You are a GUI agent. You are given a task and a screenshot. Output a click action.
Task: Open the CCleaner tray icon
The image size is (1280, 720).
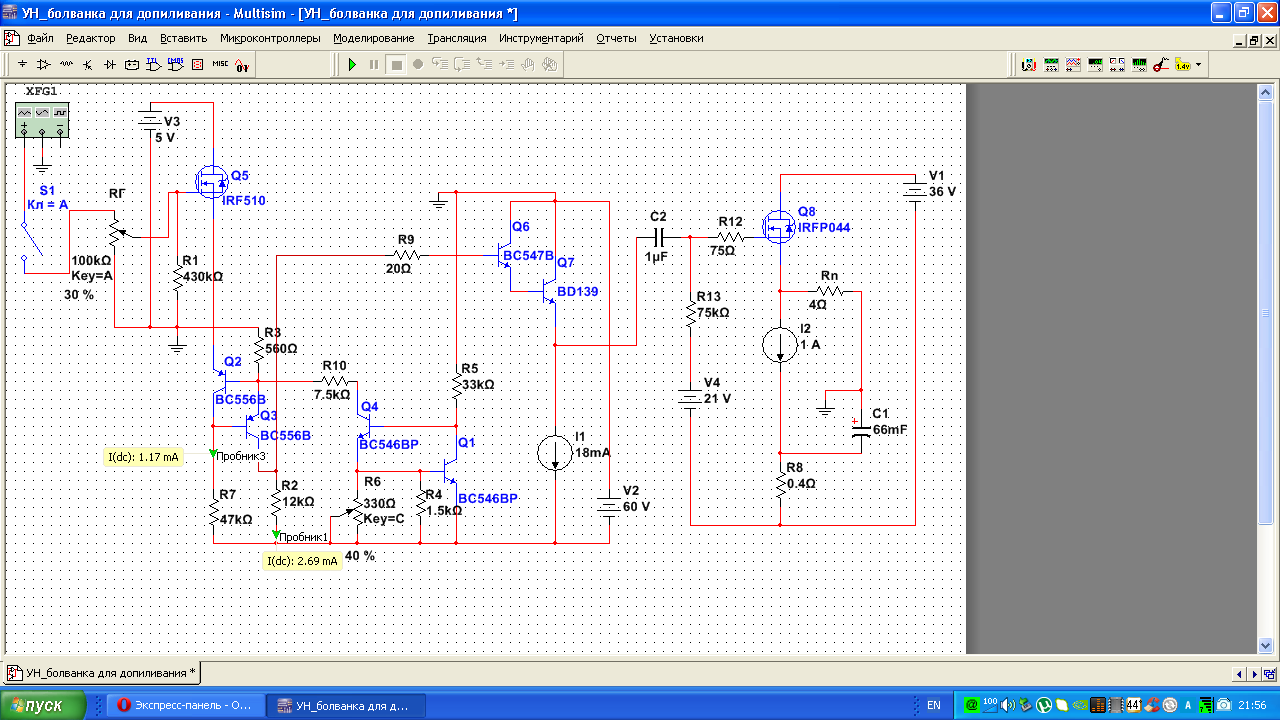1152,705
